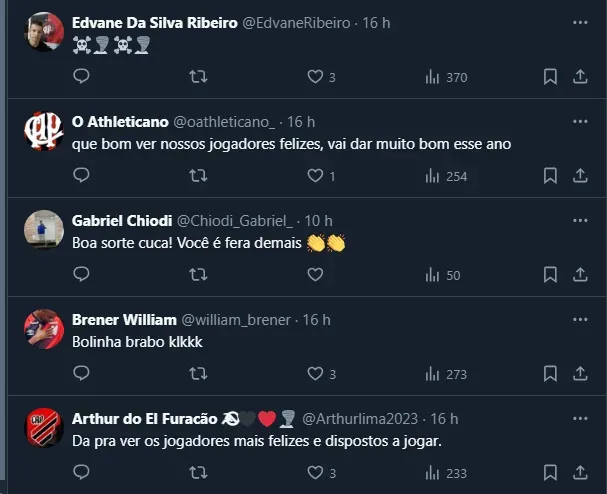This screenshot has height=494, width=607.
Task: Open the 16 h timestamp on Edvane's tweet
Action: coord(376,22)
